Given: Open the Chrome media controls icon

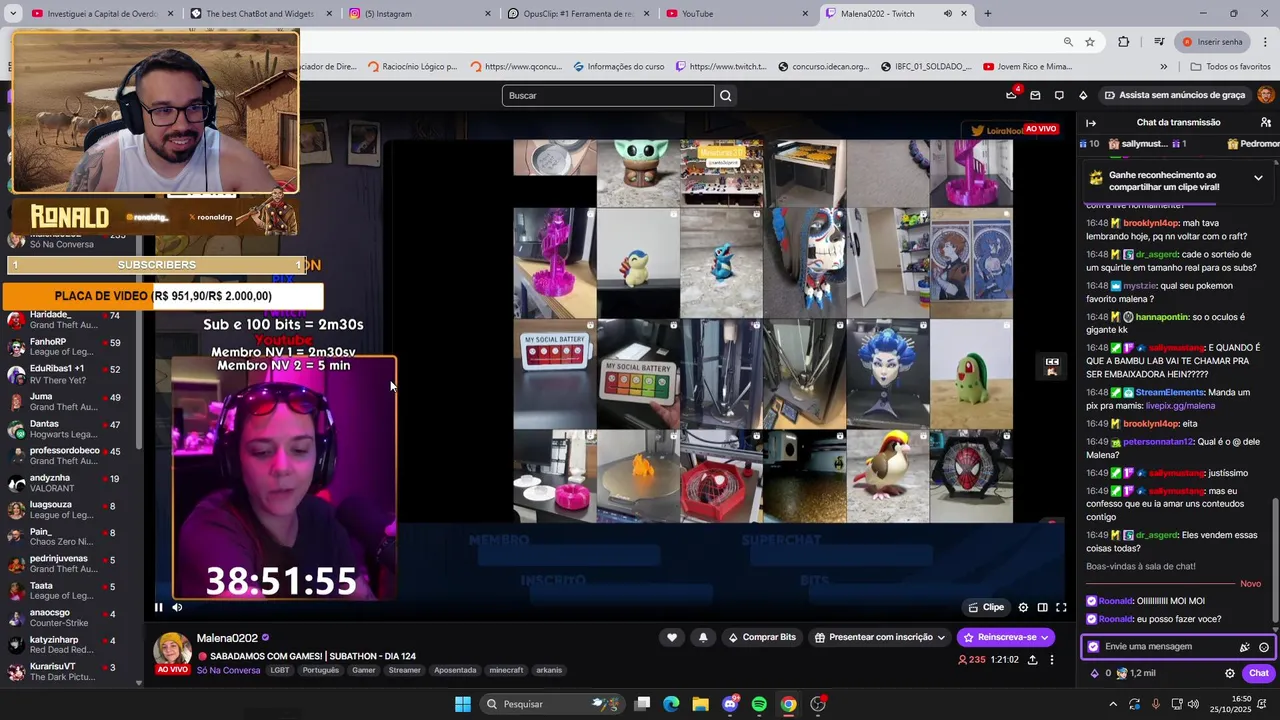Looking at the screenshot, I should [1158, 42].
